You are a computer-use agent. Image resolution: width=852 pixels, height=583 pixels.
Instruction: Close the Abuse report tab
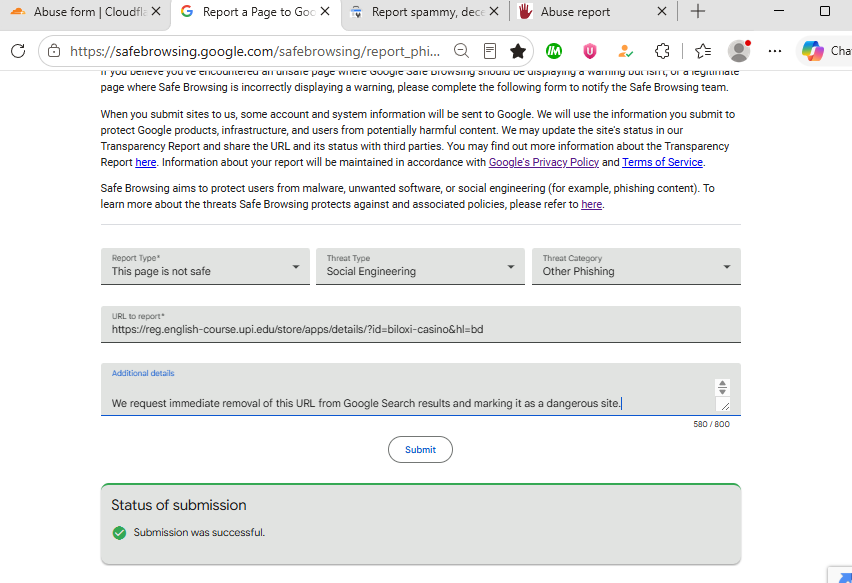[662, 11]
